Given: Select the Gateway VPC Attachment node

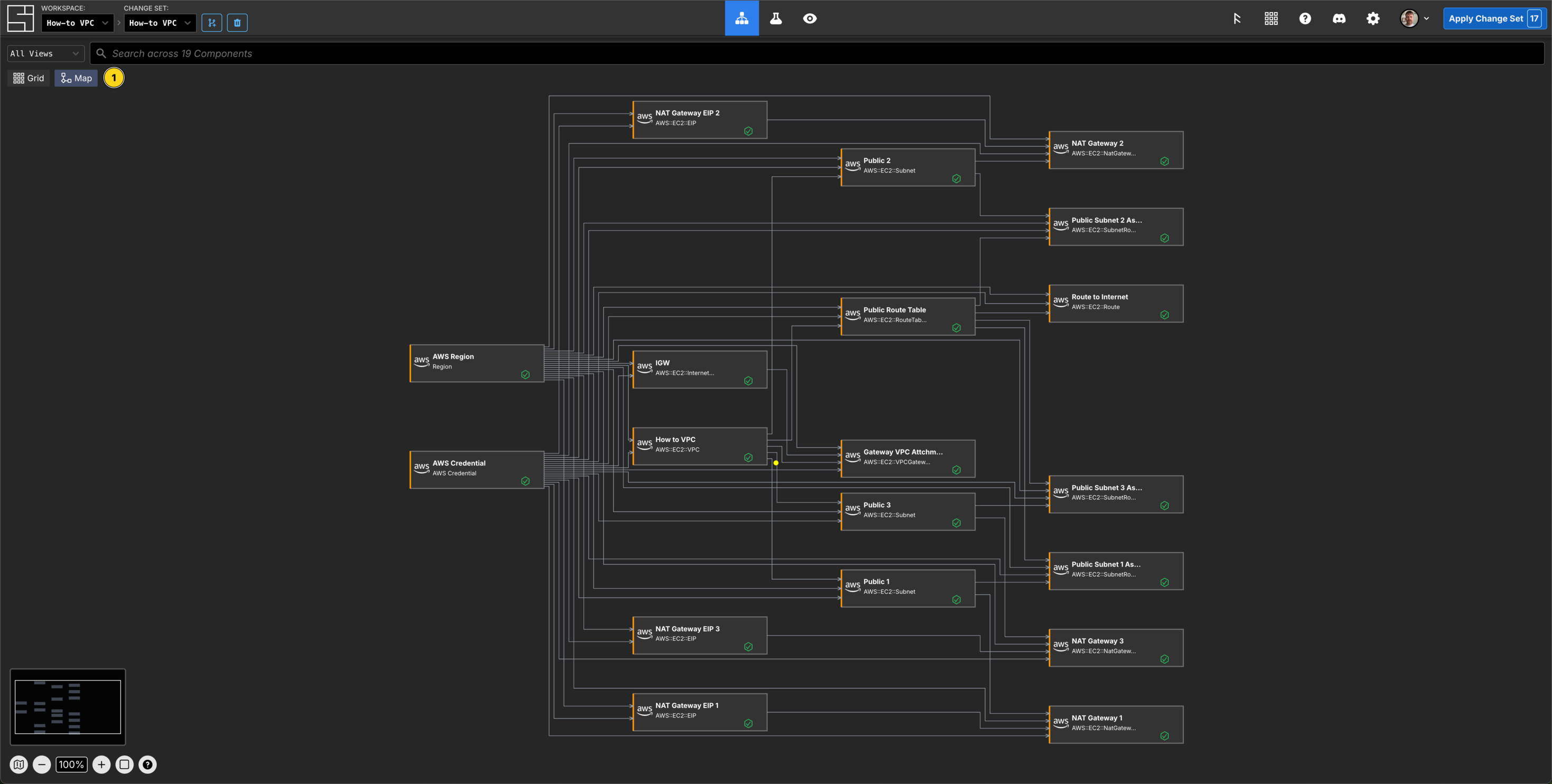Looking at the screenshot, I should click(908, 459).
